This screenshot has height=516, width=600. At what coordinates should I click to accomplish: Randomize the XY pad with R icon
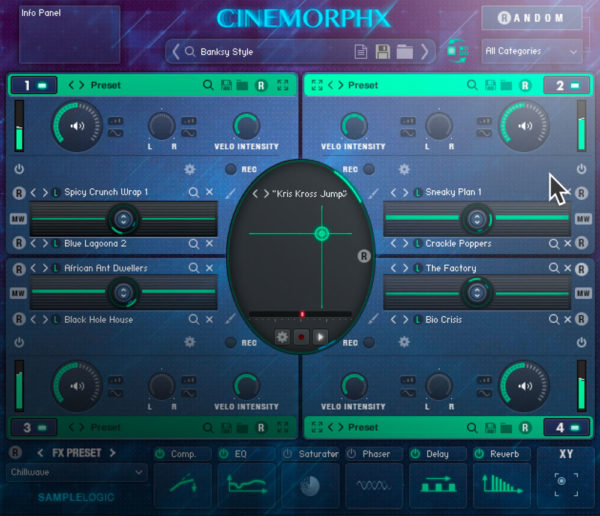[364, 256]
